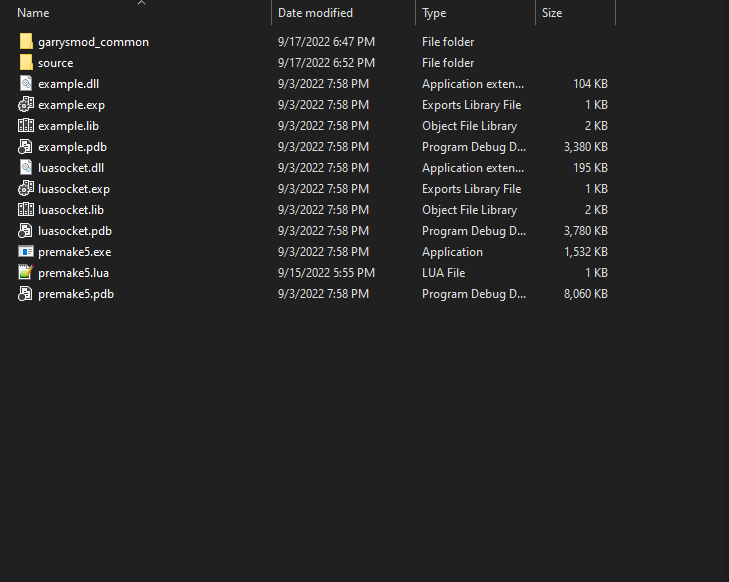This screenshot has width=729, height=582.
Task: Click Exports Library File type of example.exp
Action: pos(471,105)
